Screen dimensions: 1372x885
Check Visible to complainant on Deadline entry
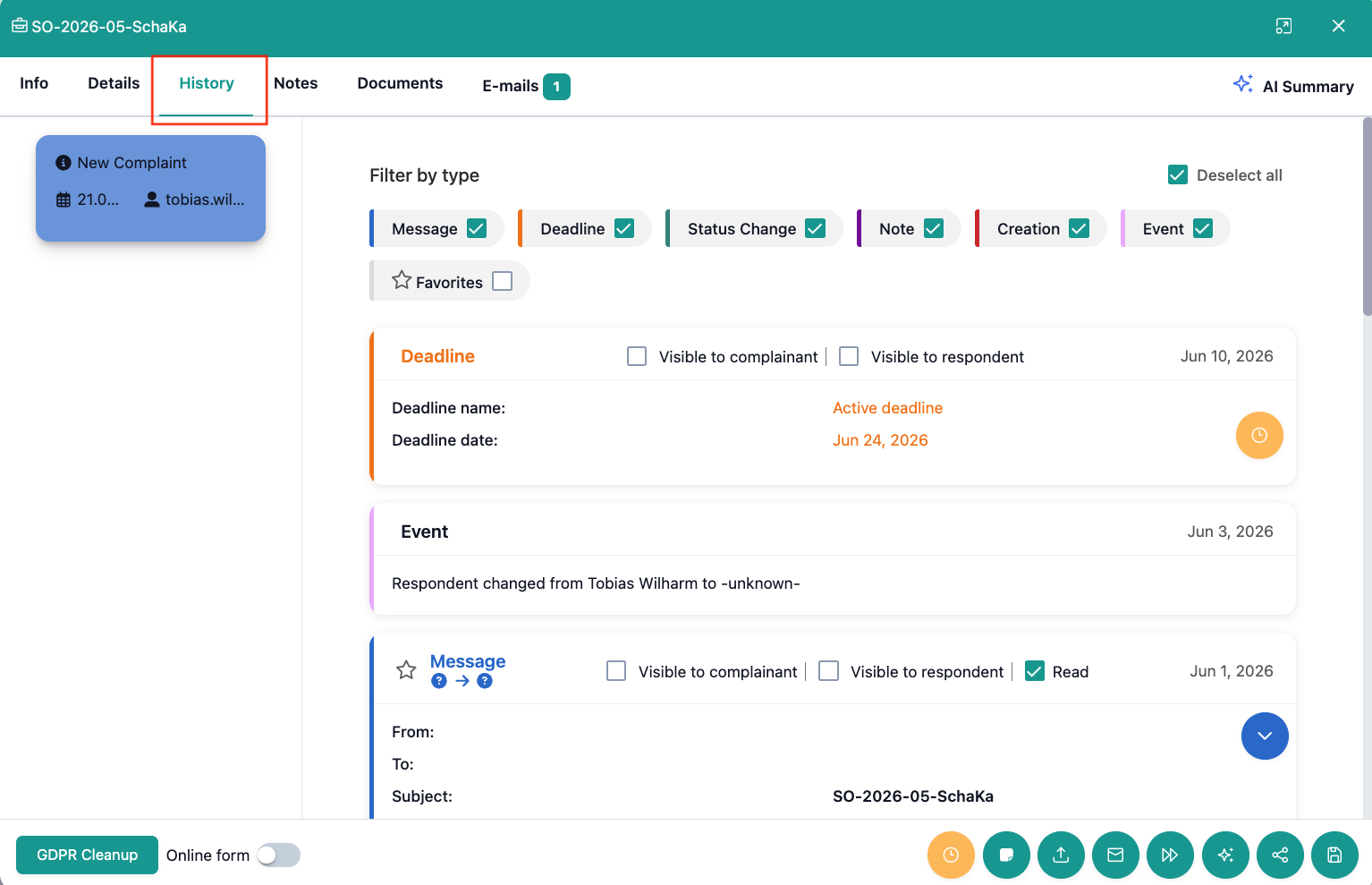(637, 356)
